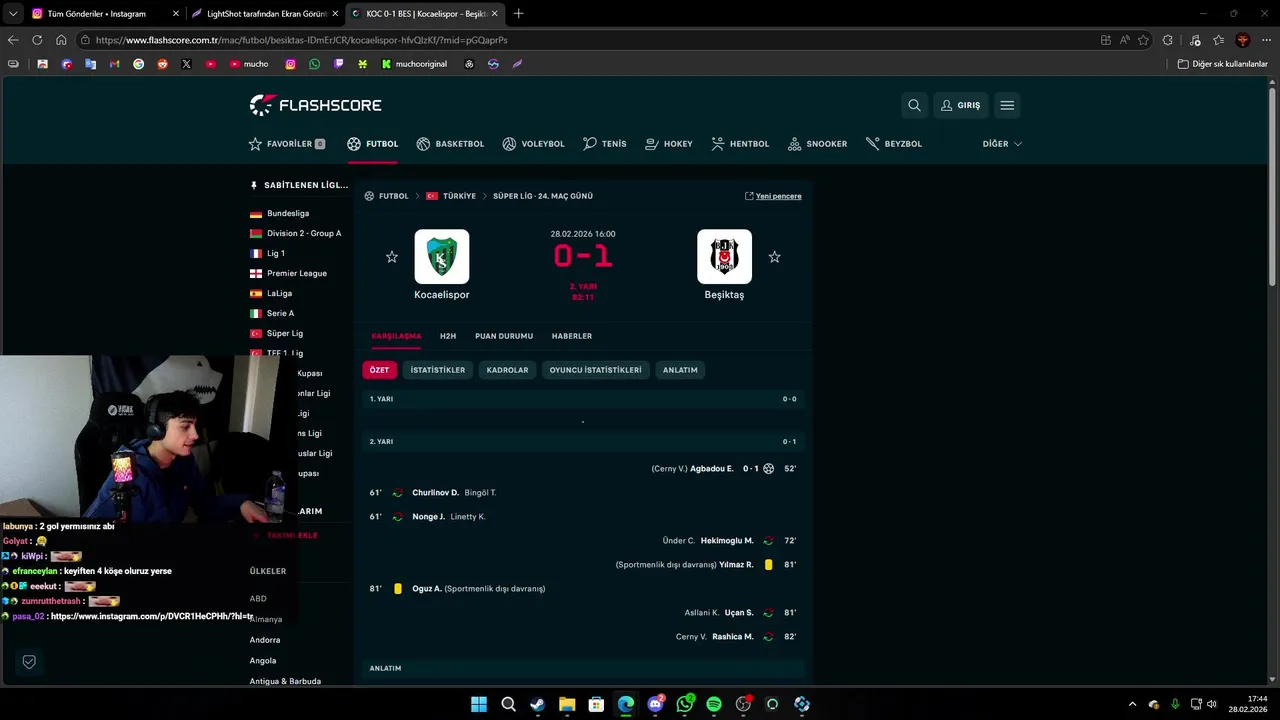Select the Anlatım sub-tab
The width and height of the screenshot is (1280, 720).
tap(680, 370)
